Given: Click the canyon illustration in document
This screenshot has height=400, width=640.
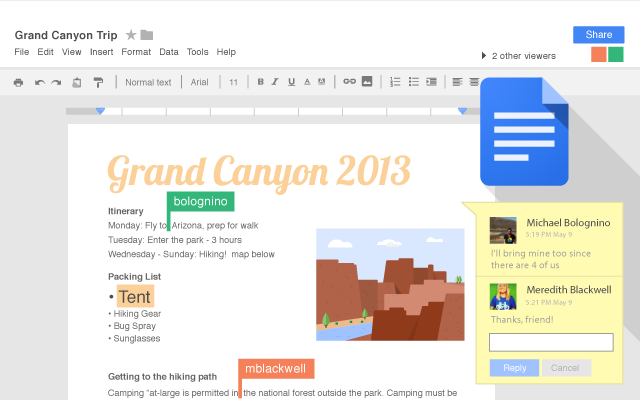Looking at the screenshot, I should (390, 284).
